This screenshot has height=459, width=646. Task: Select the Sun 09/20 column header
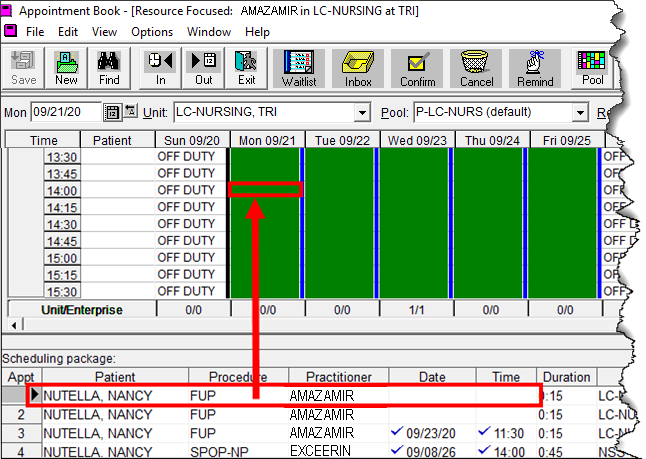click(192, 141)
